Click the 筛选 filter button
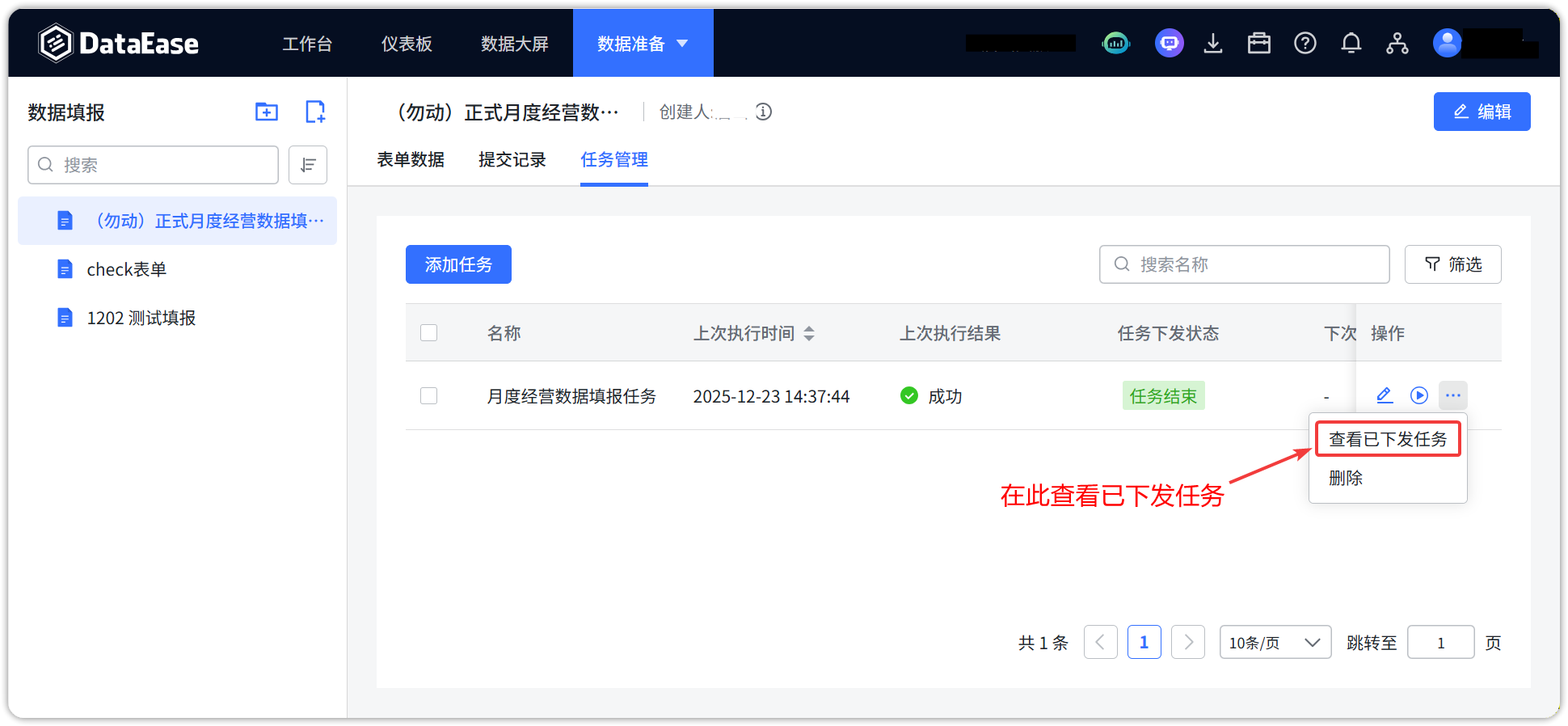Viewport: 1568px width, 726px height. coord(1452,264)
